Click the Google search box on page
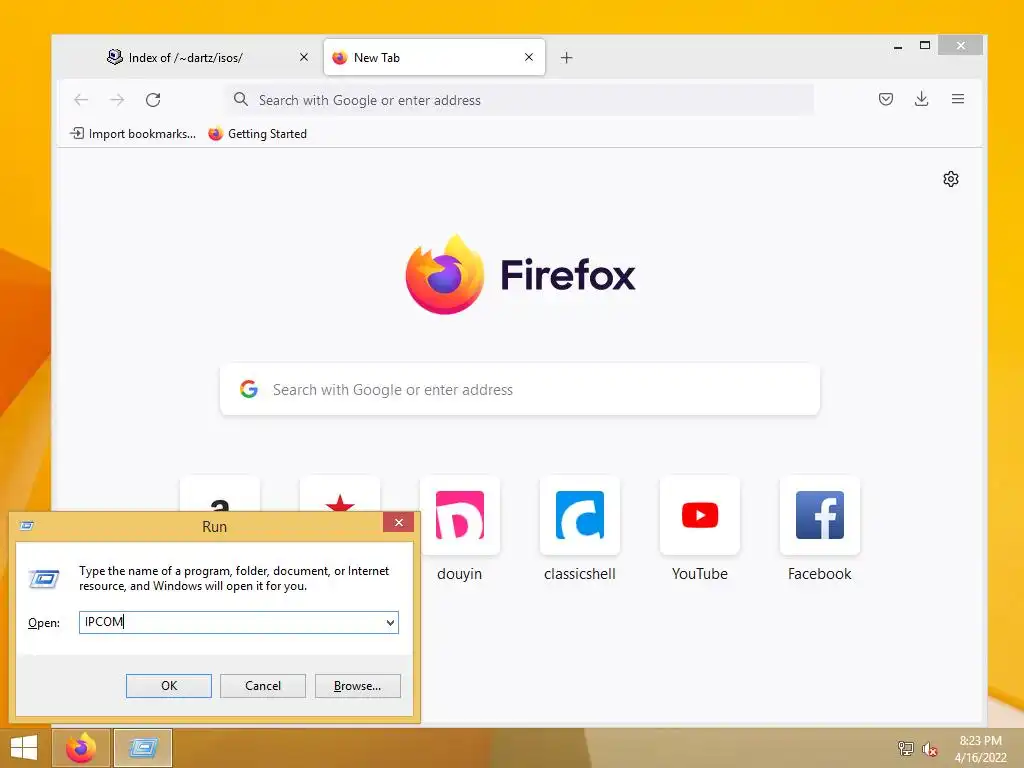 click(x=520, y=389)
